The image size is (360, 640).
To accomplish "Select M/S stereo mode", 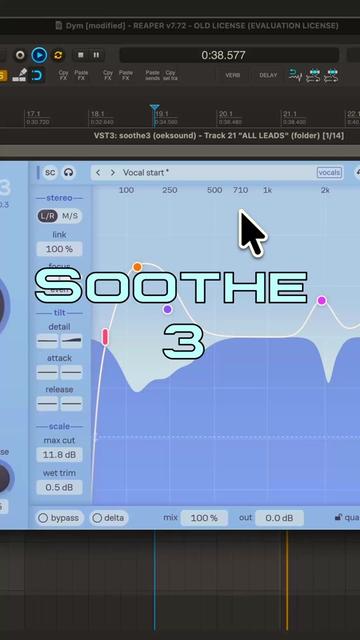I will click(x=70, y=216).
